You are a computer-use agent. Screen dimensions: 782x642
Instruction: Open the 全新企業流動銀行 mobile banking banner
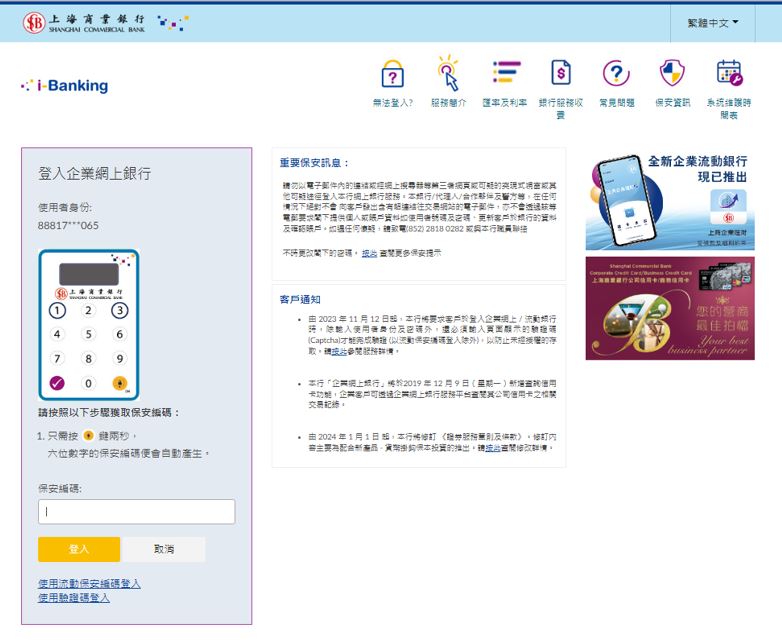[x=670, y=201]
